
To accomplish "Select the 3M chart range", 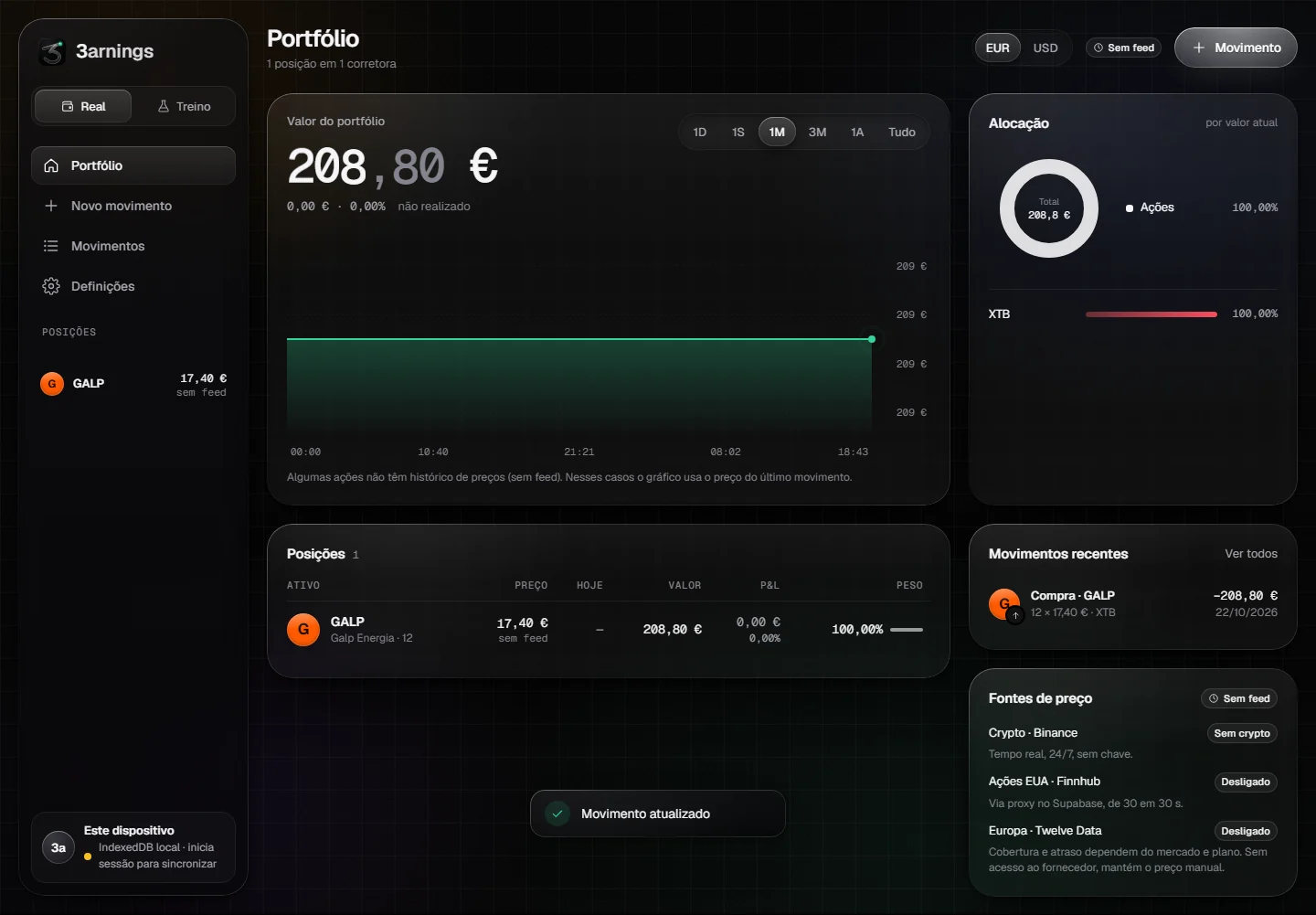I will click(x=818, y=132).
